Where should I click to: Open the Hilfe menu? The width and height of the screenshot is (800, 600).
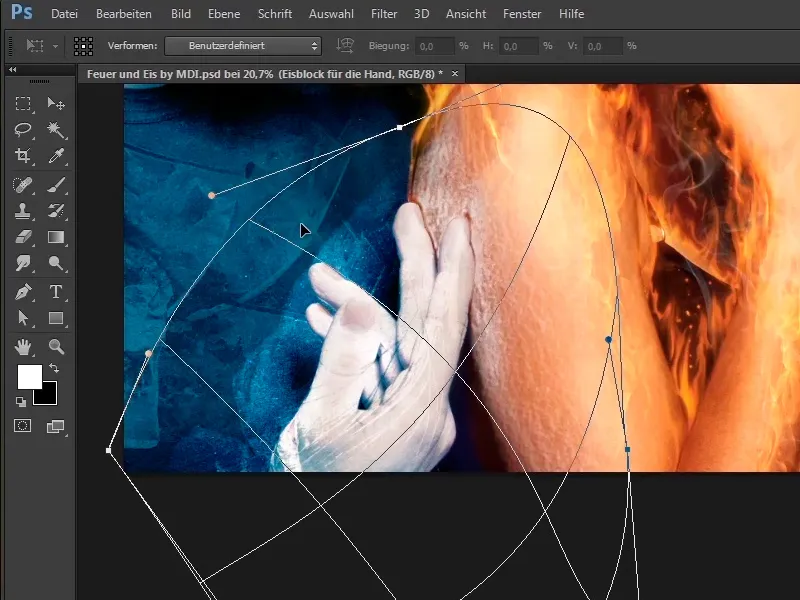point(571,14)
